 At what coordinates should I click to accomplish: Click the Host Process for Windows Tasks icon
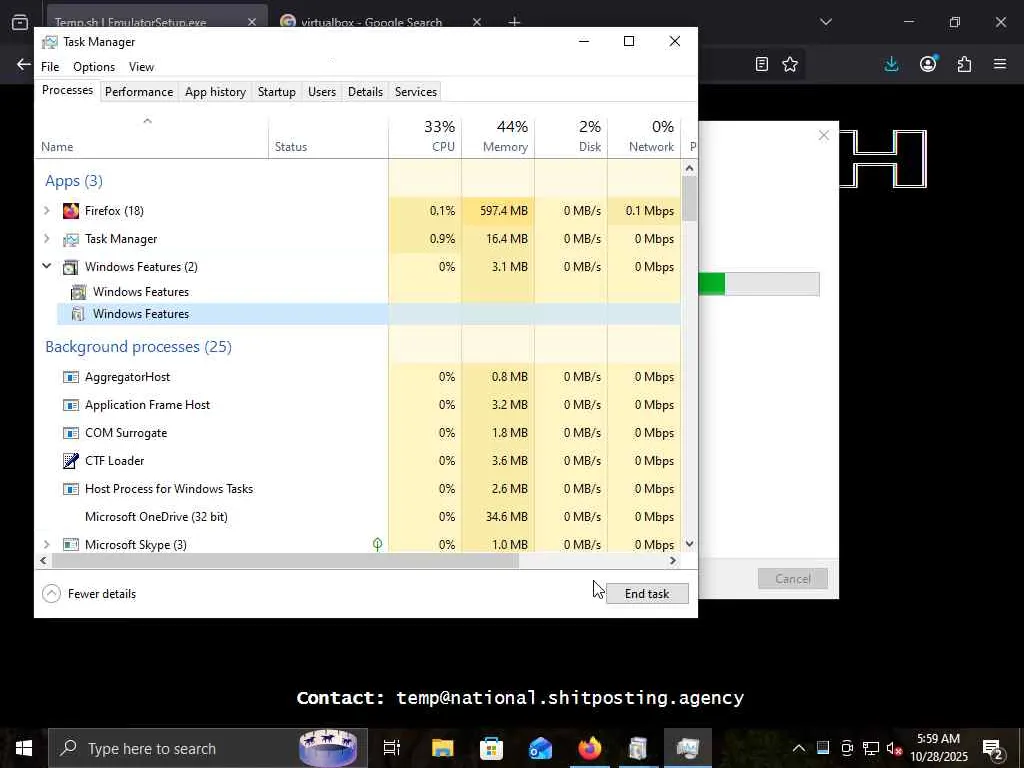click(71, 489)
